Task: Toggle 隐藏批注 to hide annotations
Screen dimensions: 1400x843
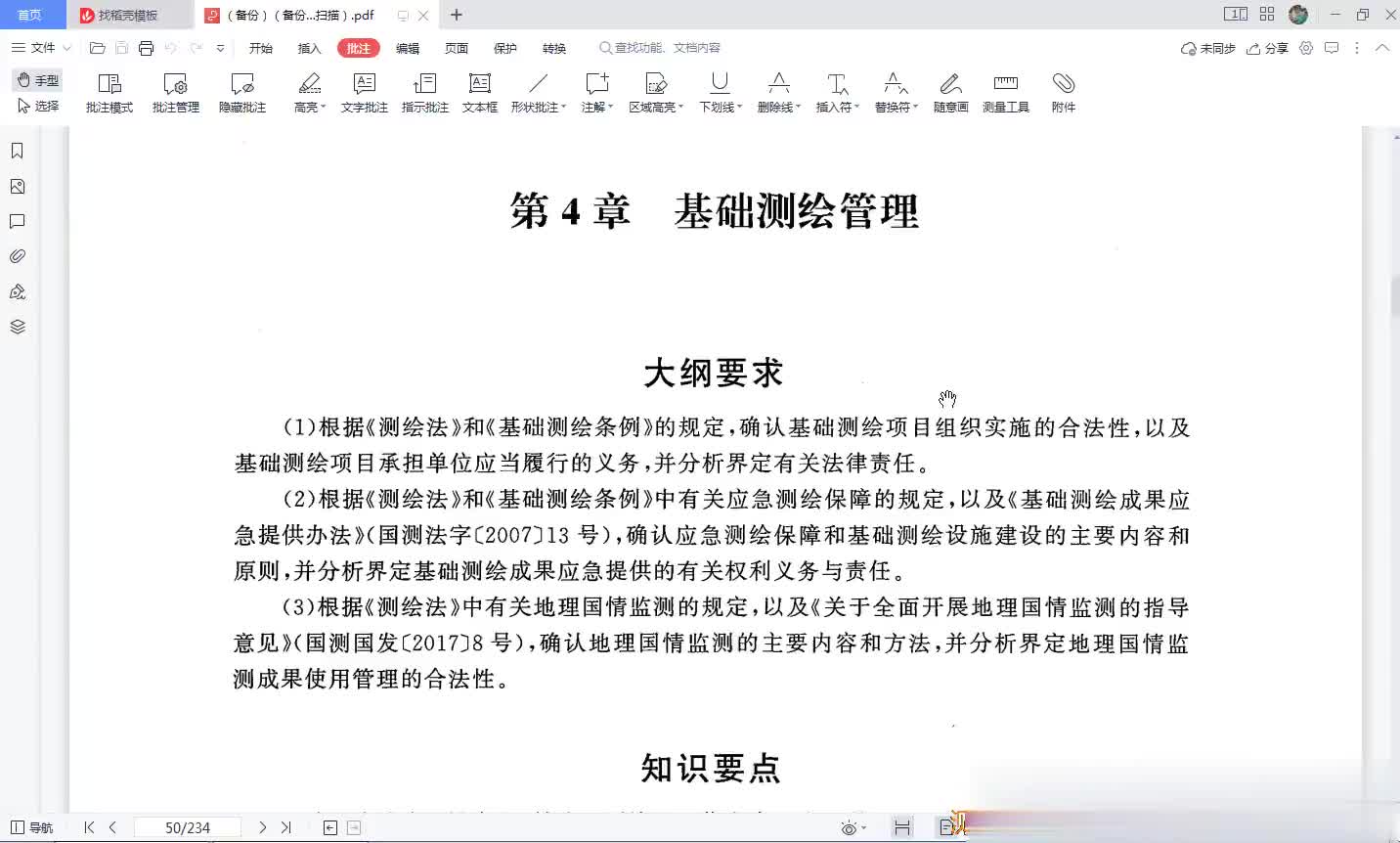Action: [x=241, y=92]
